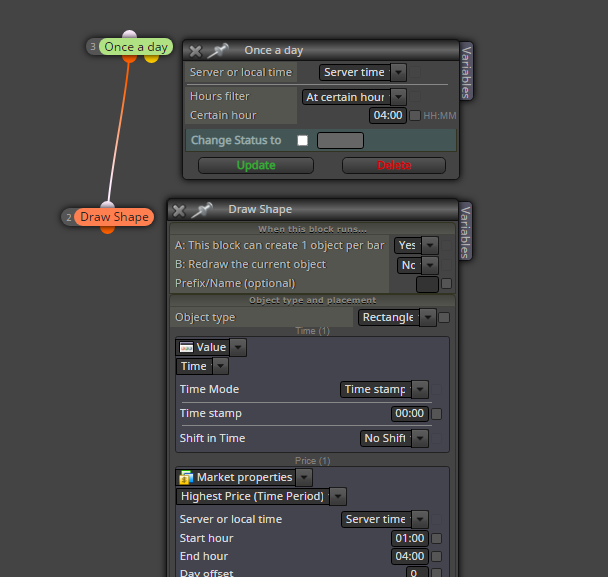Edit the End hour 04:00 field
Screen dimensions: 608x577
409,556
